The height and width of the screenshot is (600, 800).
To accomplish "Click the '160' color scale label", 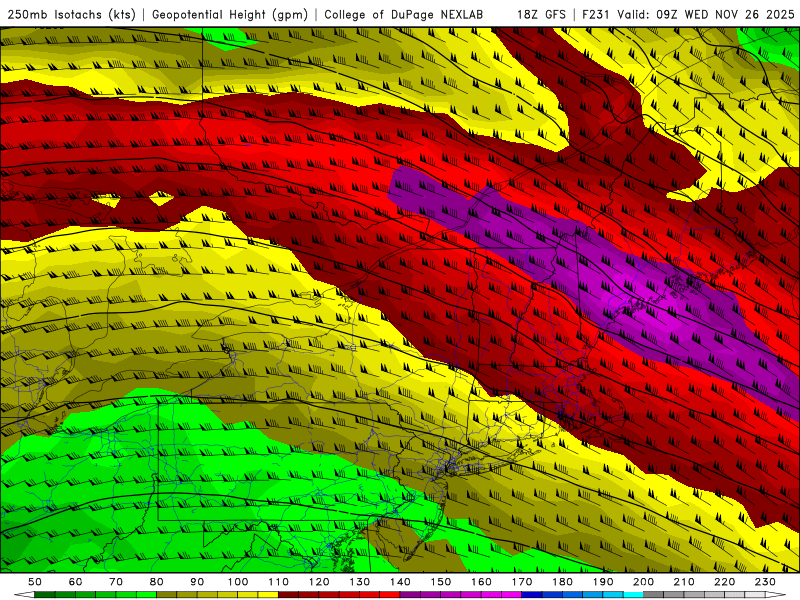I will point(481,582).
